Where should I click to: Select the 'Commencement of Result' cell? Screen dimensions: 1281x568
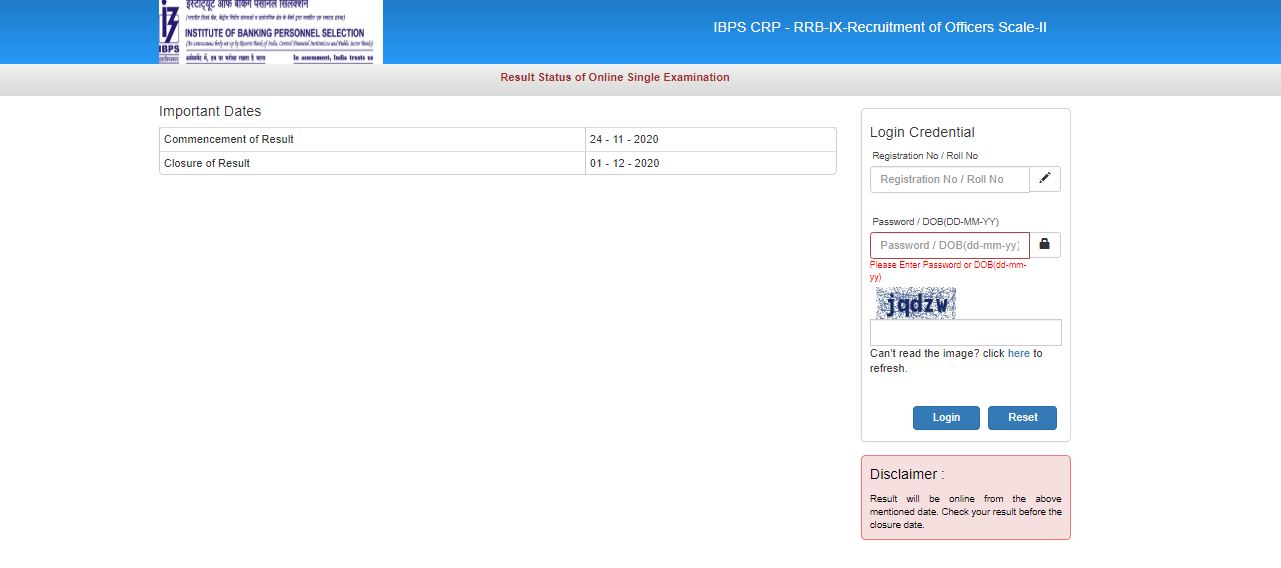tap(372, 139)
